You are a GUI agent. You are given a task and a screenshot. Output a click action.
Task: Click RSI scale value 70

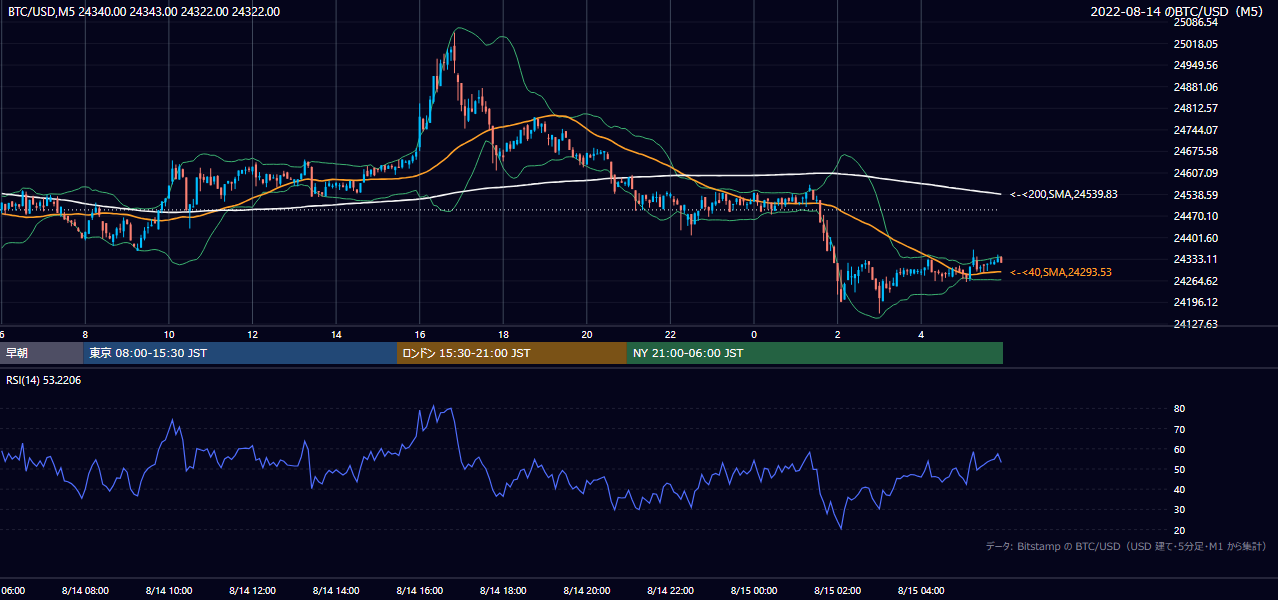coord(1180,429)
